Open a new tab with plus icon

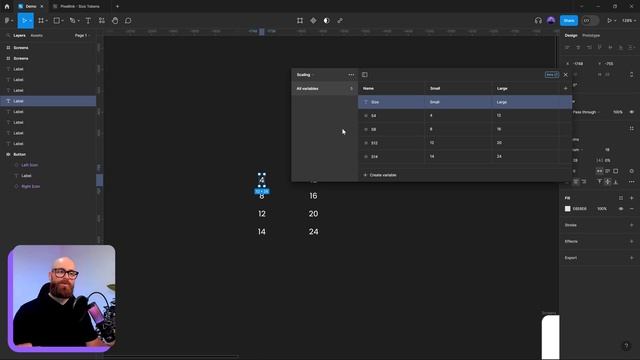tap(117, 6)
